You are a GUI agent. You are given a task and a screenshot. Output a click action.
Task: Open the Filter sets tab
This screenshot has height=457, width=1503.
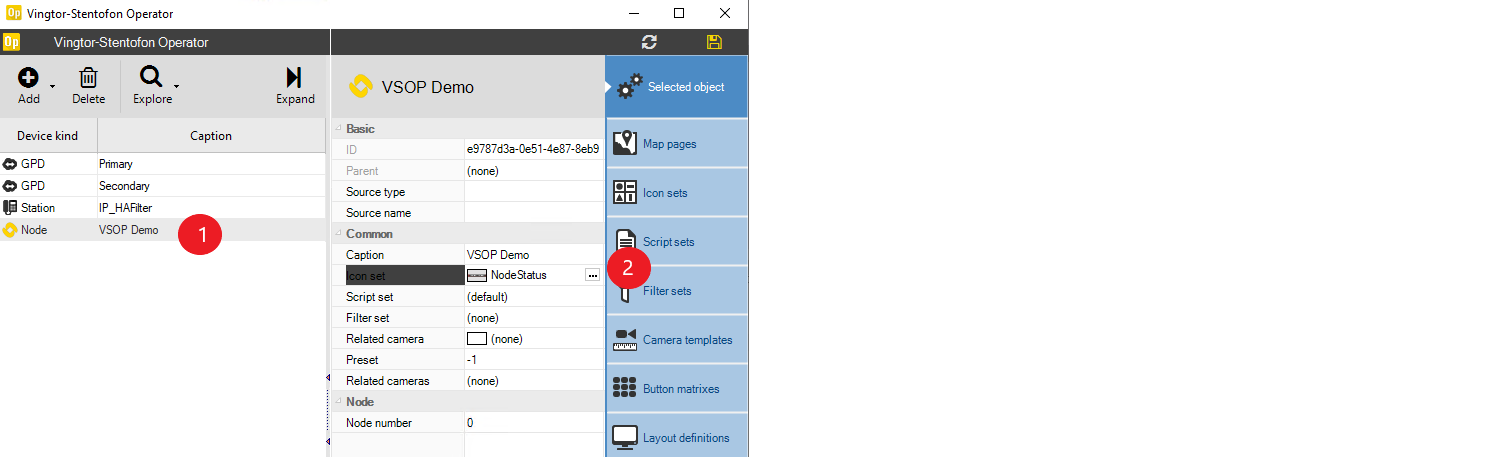click(x=677, y=291)
